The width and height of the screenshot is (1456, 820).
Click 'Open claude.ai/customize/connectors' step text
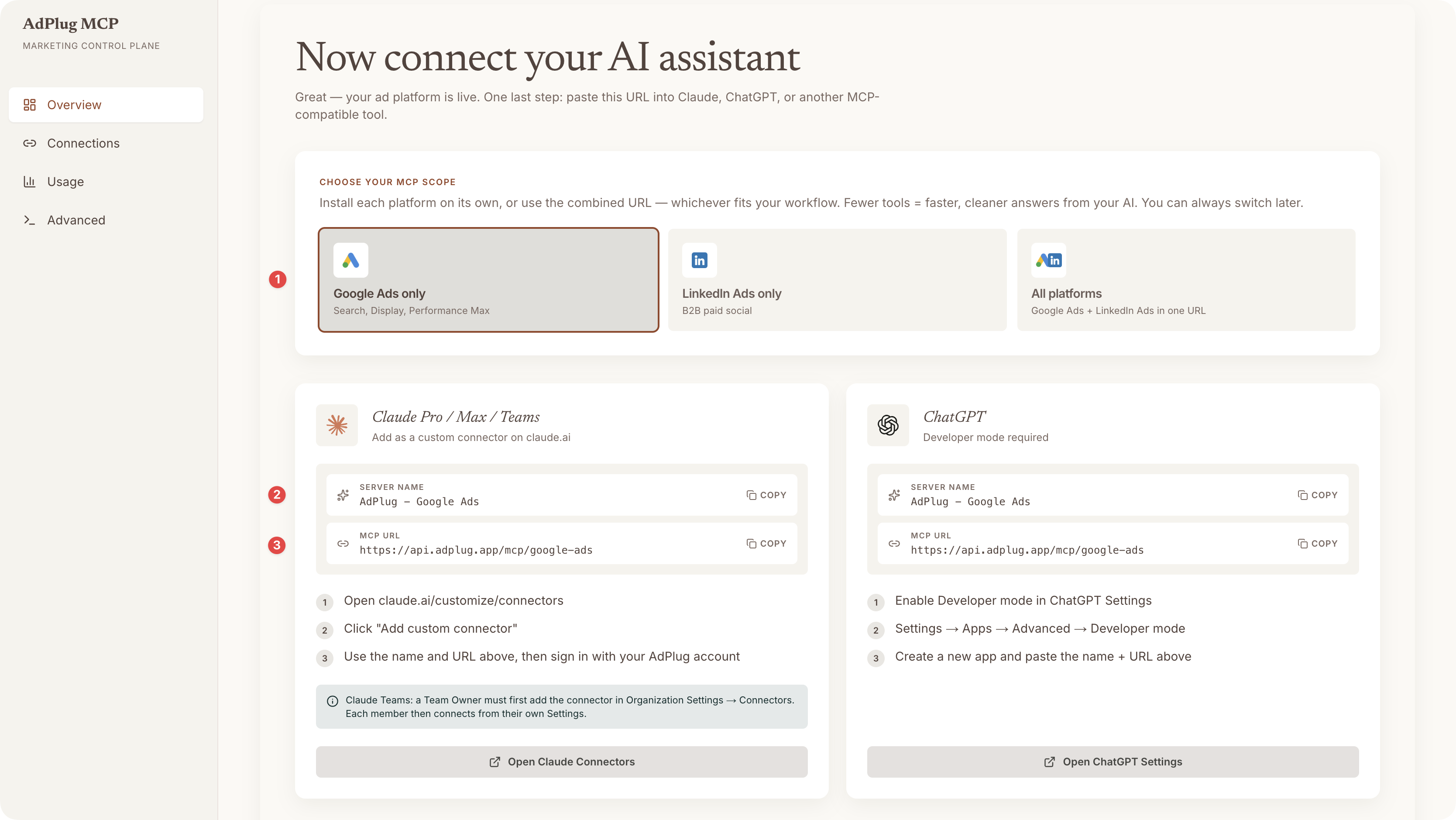pos(453,600)
